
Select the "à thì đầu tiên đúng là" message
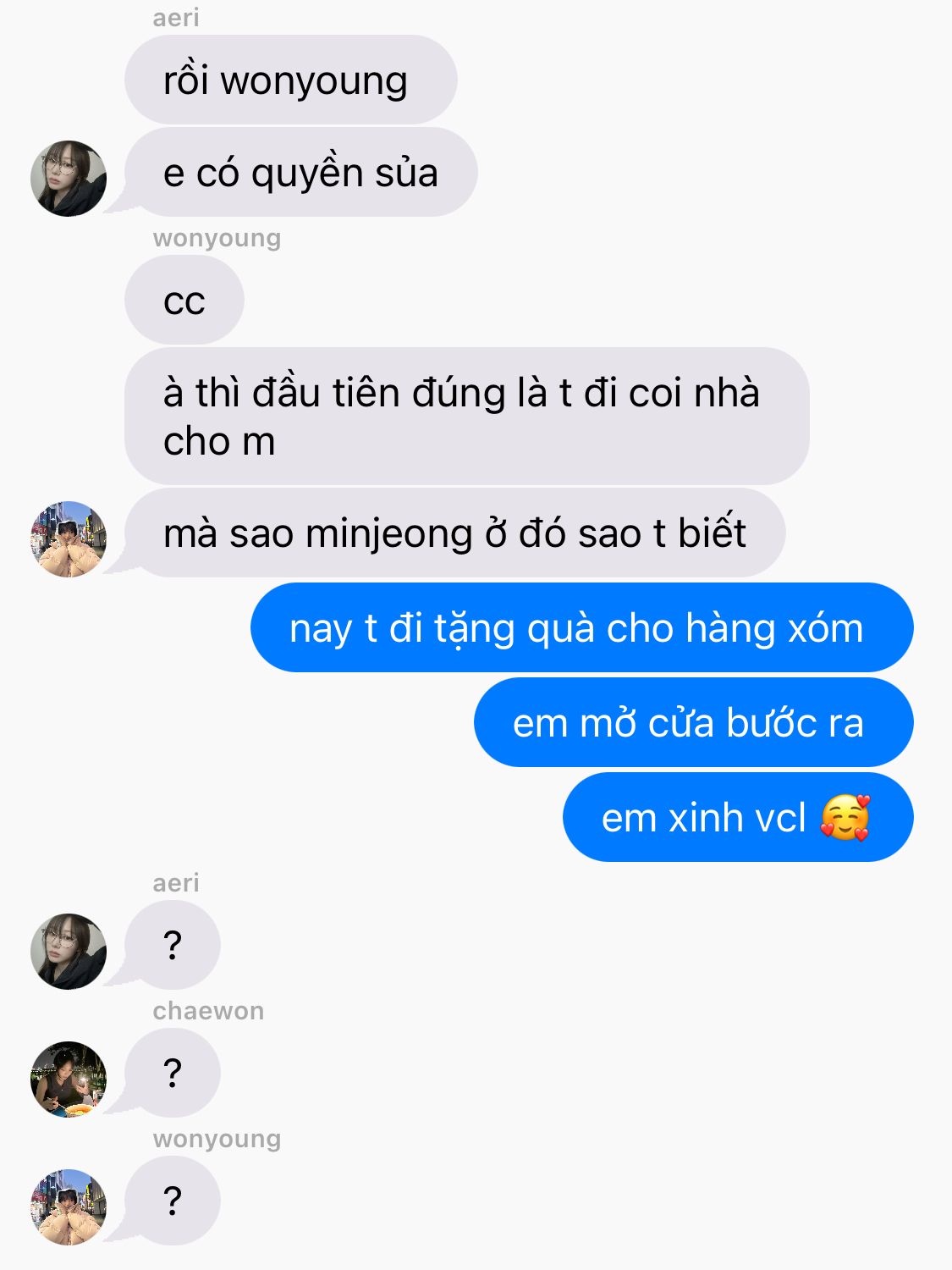tap(467, 416)
